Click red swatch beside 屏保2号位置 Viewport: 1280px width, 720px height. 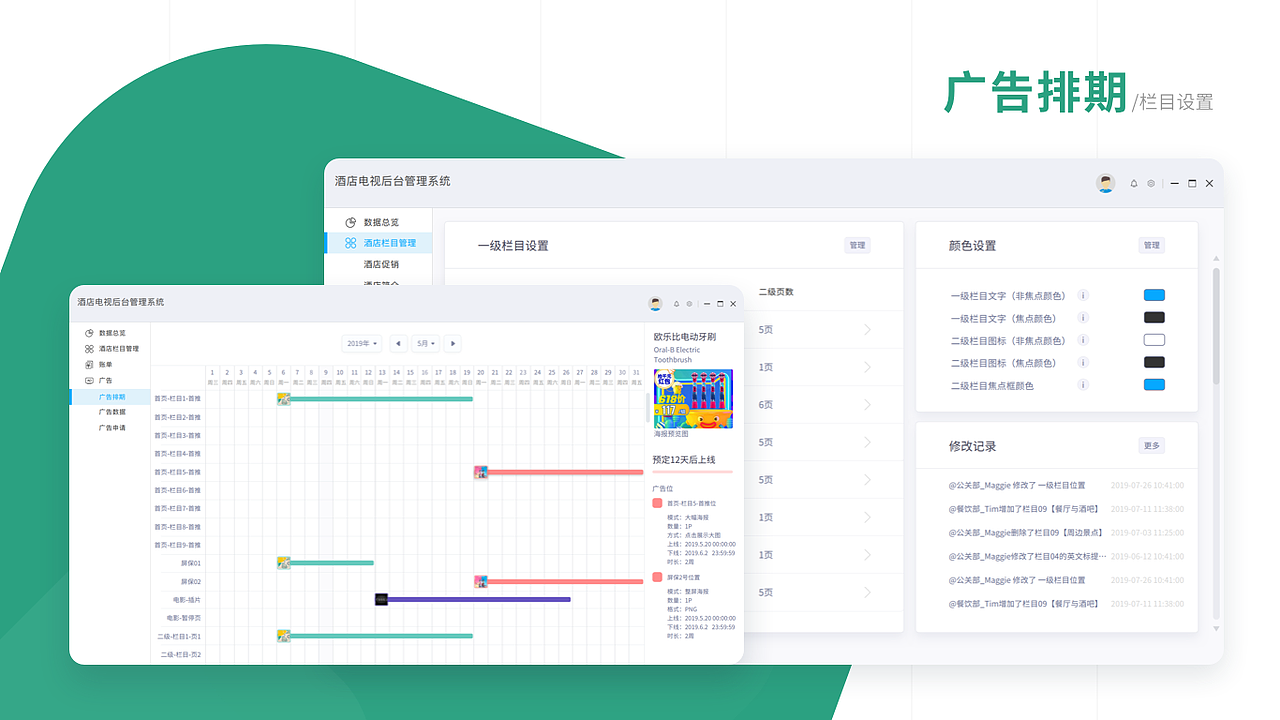(657, 577)
